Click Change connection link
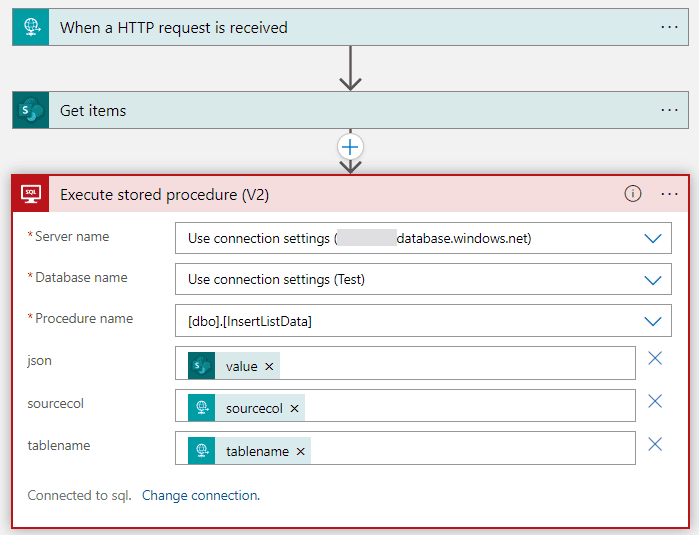This screenshot has height=535, width=699. (201, 495)
